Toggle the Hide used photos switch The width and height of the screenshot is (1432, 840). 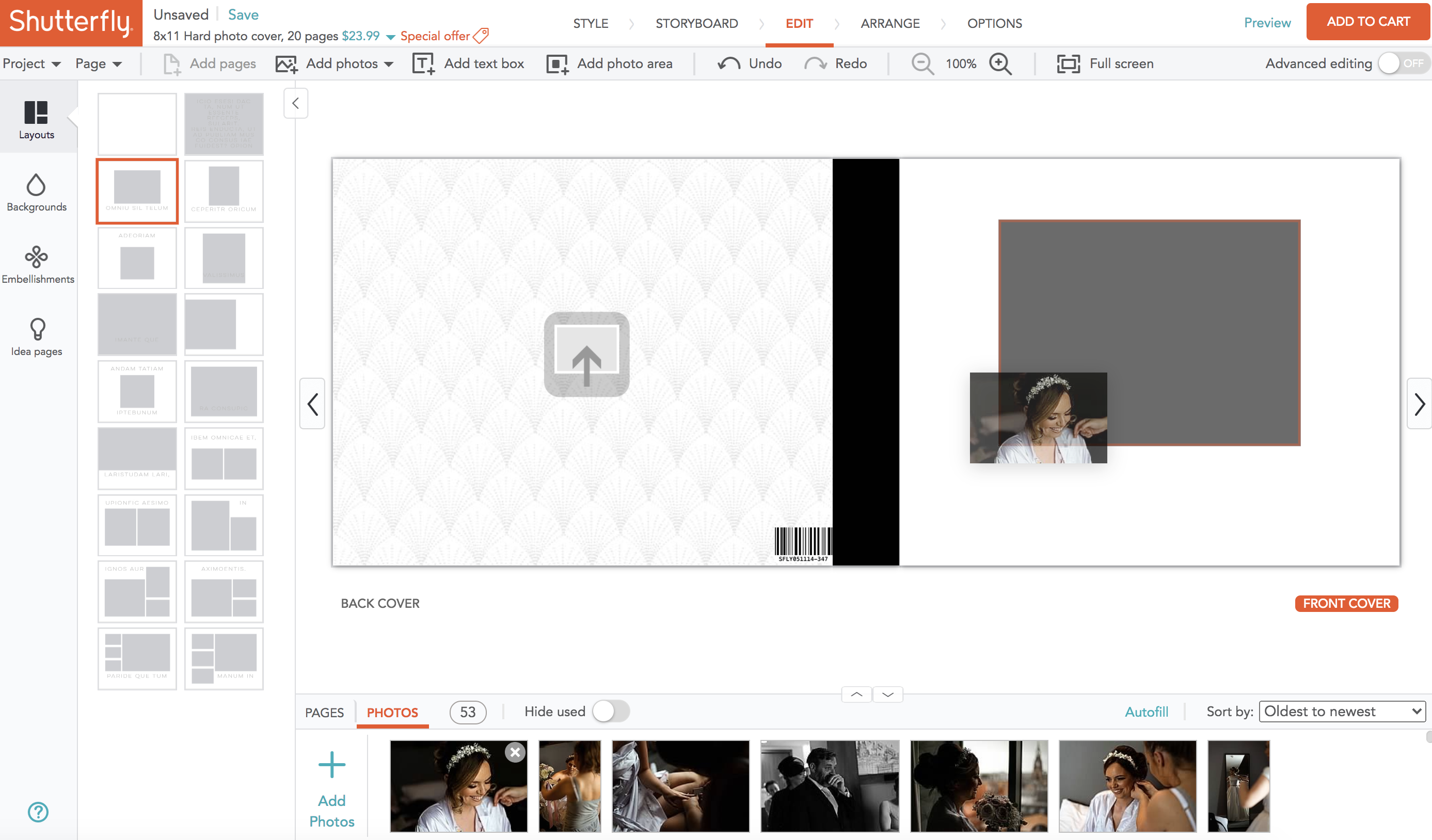[x=611, y=711]
